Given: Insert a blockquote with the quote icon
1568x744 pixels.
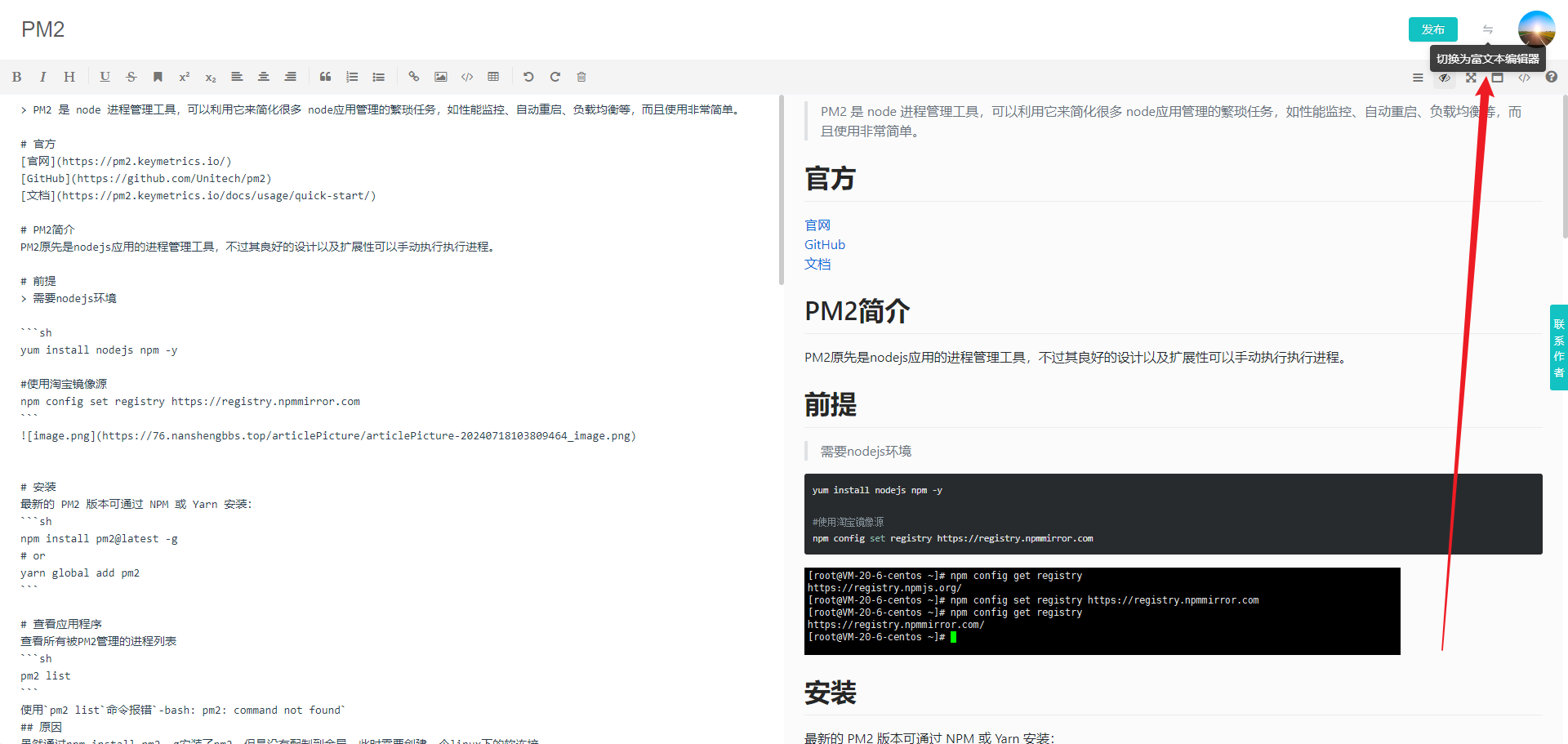Looking at the screenshot, I should pyautogui.click(x=325, y=77).
